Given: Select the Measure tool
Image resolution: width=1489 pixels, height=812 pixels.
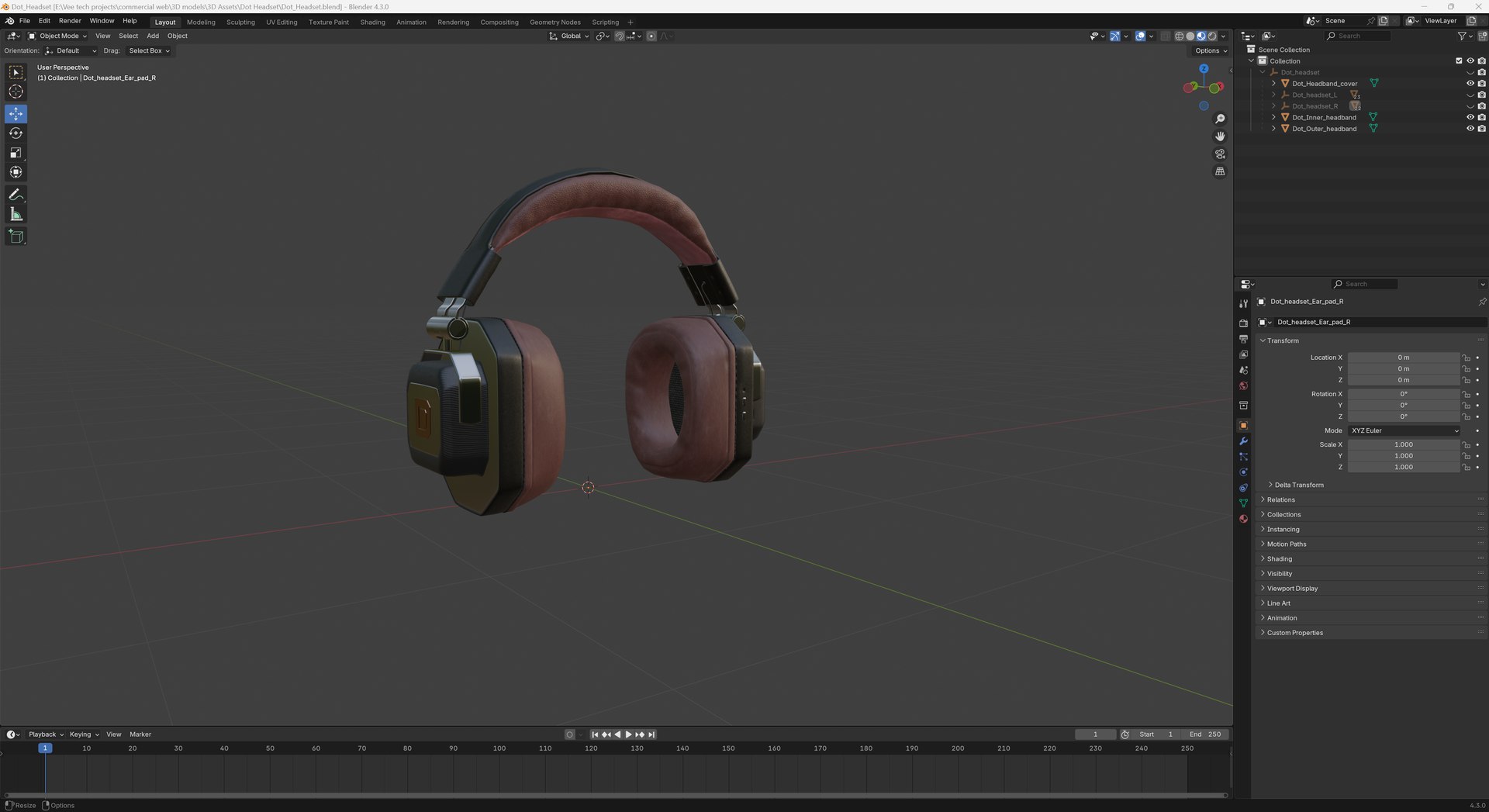Looking at the screenshot, I should pyautogui.click(x=16, y=214).
